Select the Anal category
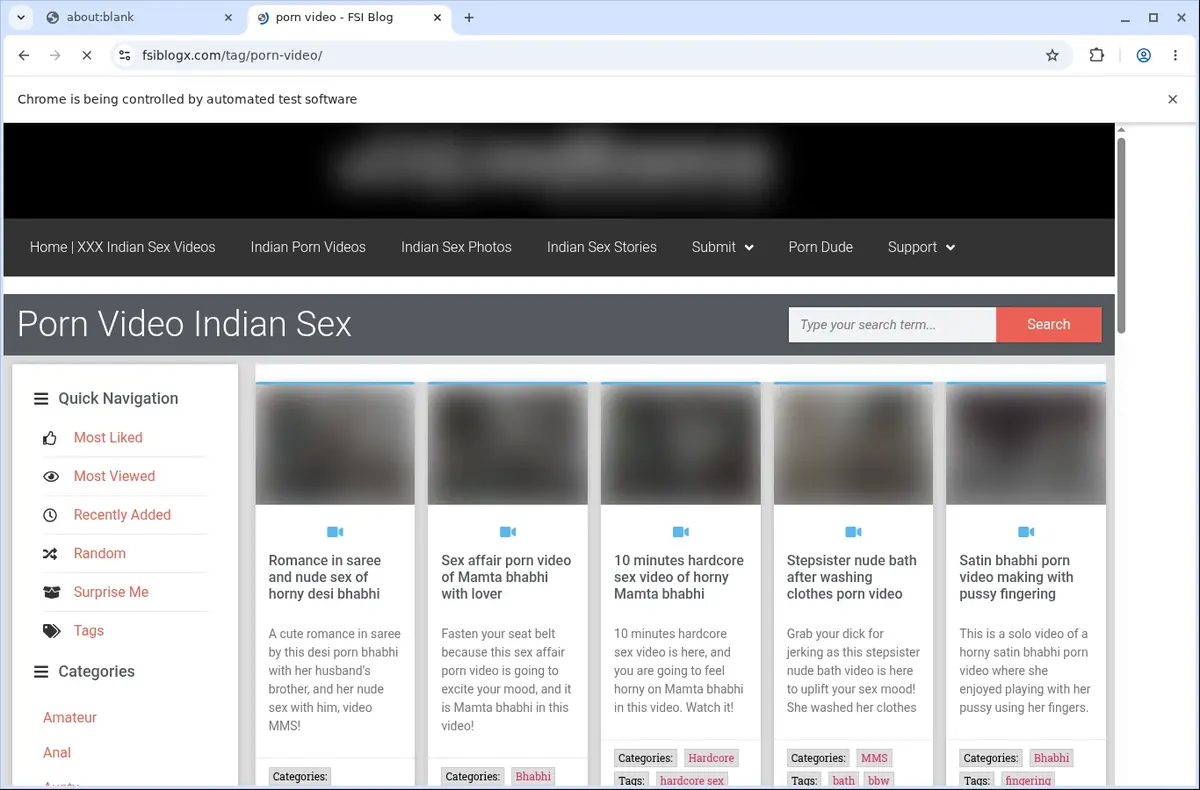 click(x=57, y=753)
